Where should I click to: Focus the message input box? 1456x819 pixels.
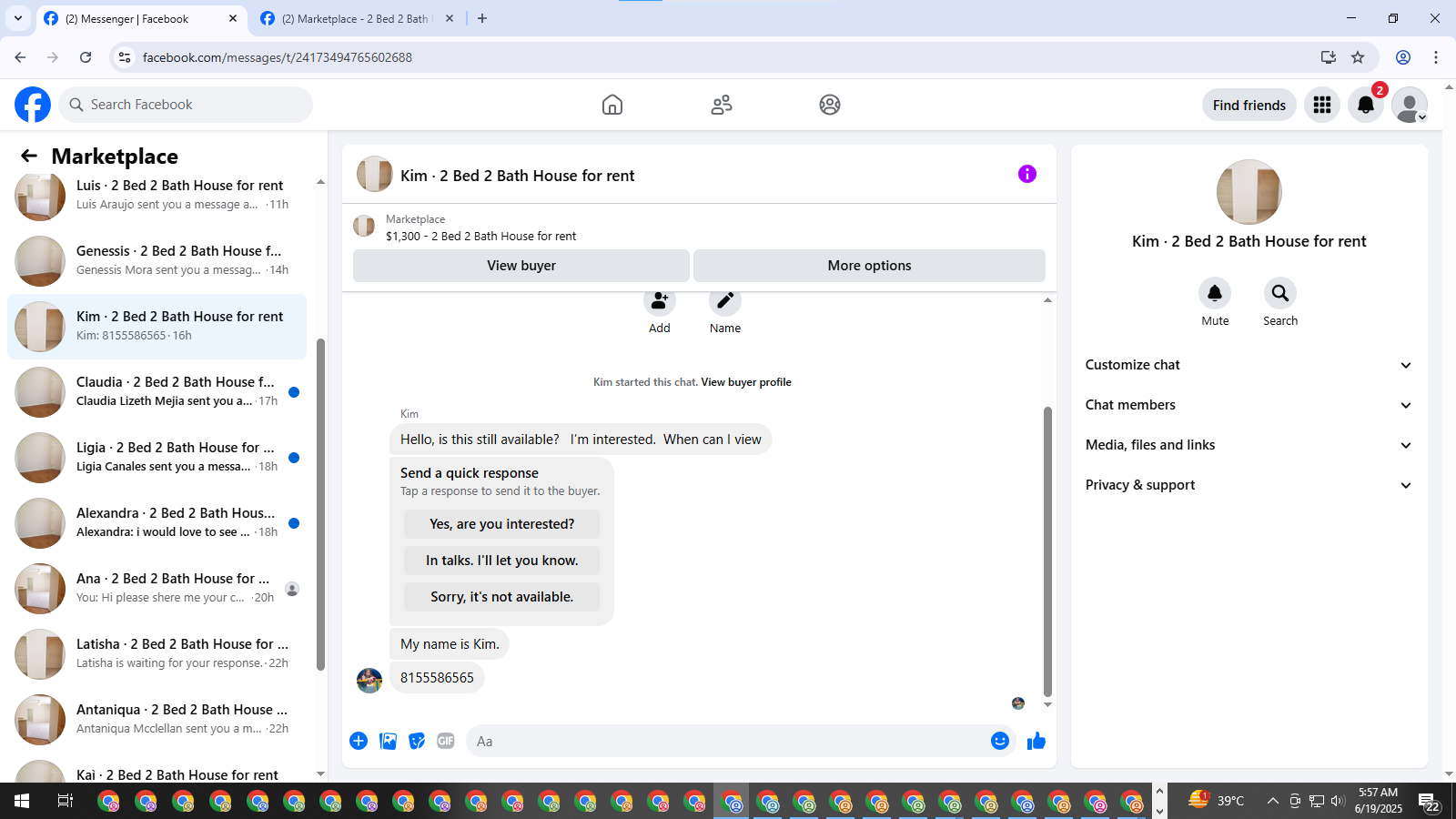pos(728,741)
